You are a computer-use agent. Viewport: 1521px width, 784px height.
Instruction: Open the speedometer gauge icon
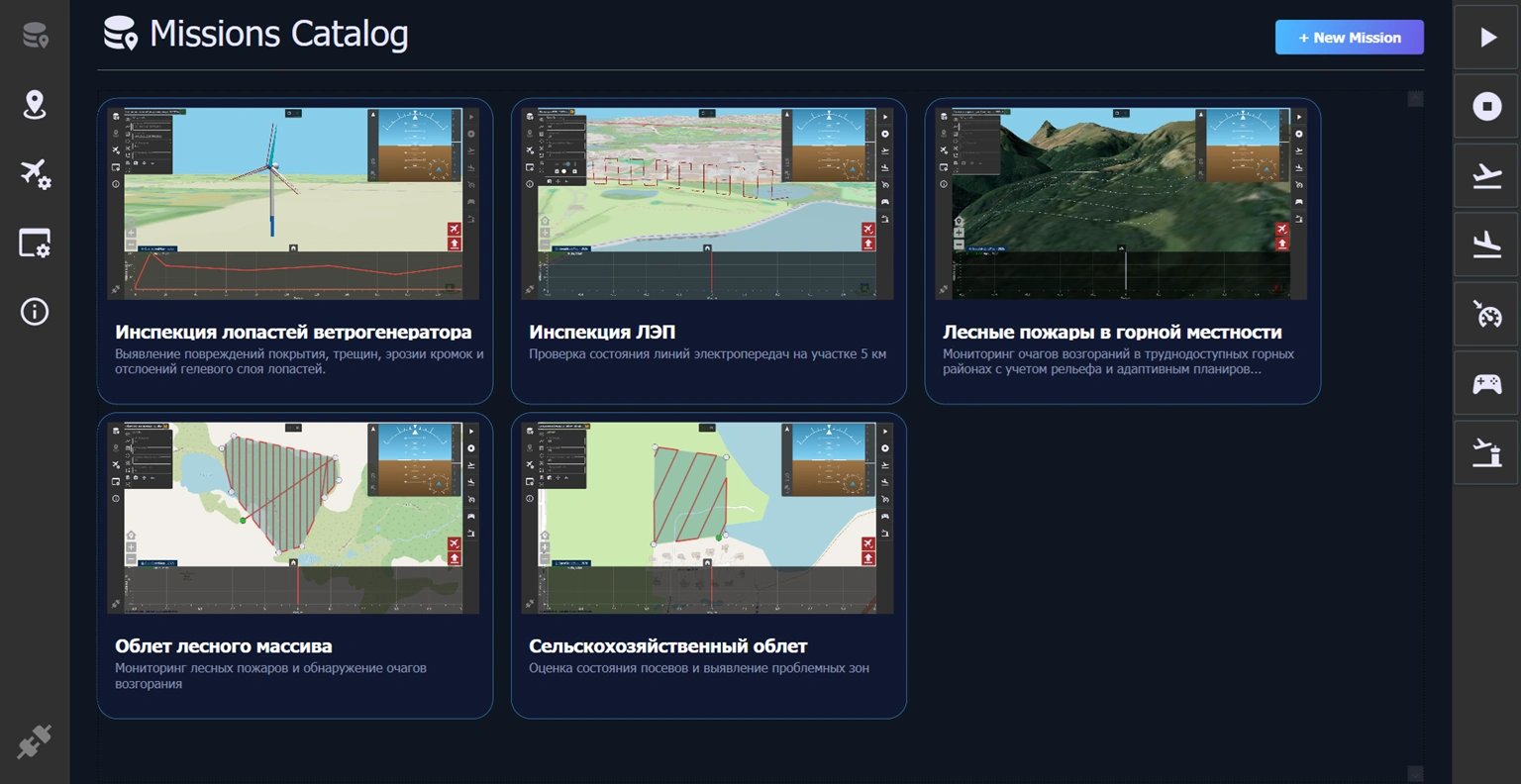click(x=1486, y=314)
